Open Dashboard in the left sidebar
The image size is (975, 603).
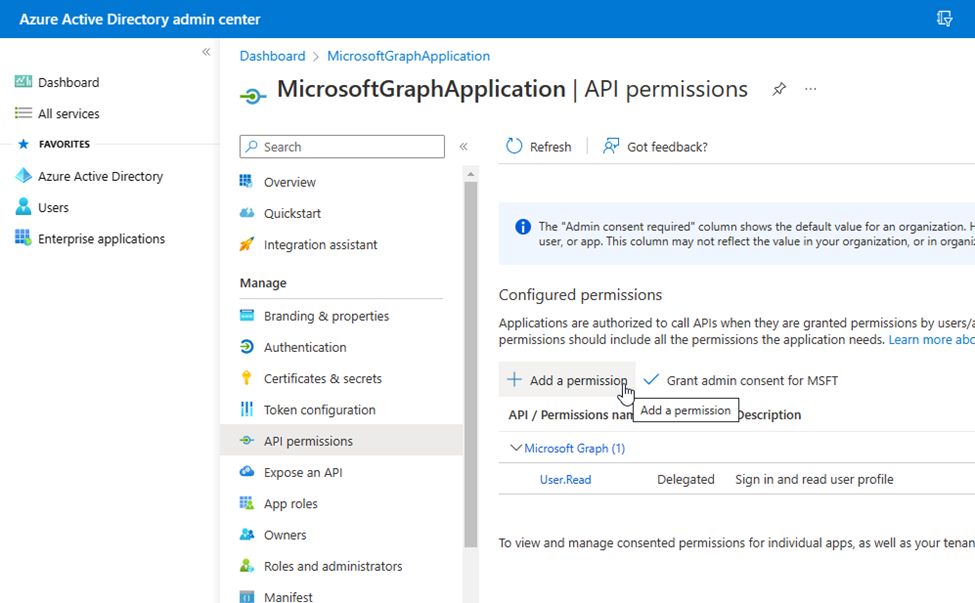click(68, 82)
